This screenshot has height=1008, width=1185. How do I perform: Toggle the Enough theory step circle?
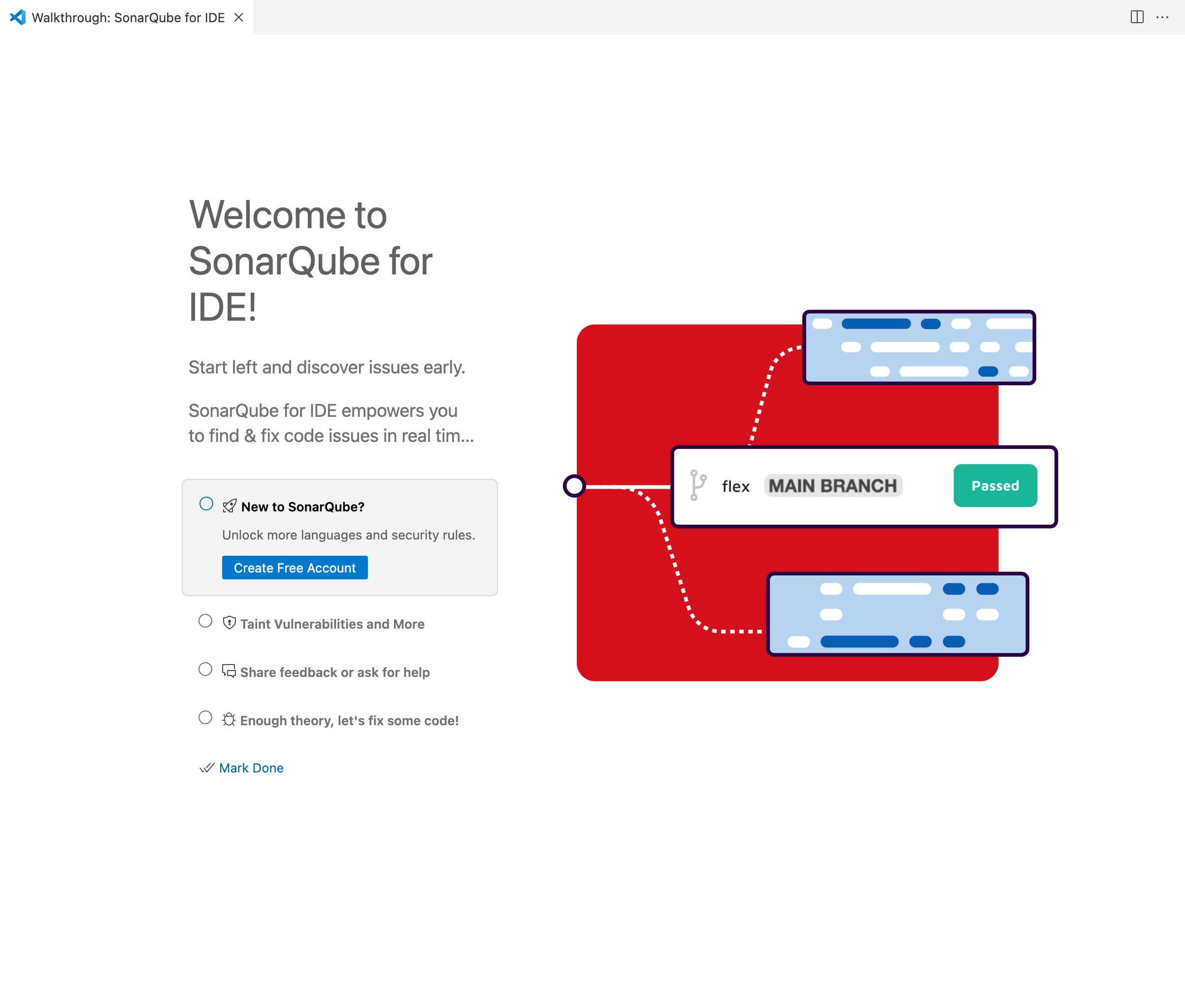tap(205, 717)
